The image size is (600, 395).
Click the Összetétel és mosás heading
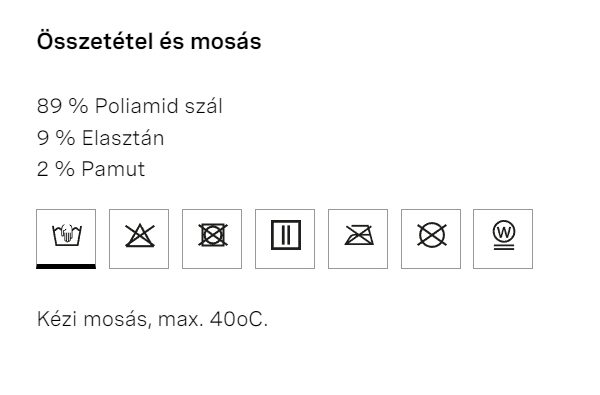(x=149, y=41)
